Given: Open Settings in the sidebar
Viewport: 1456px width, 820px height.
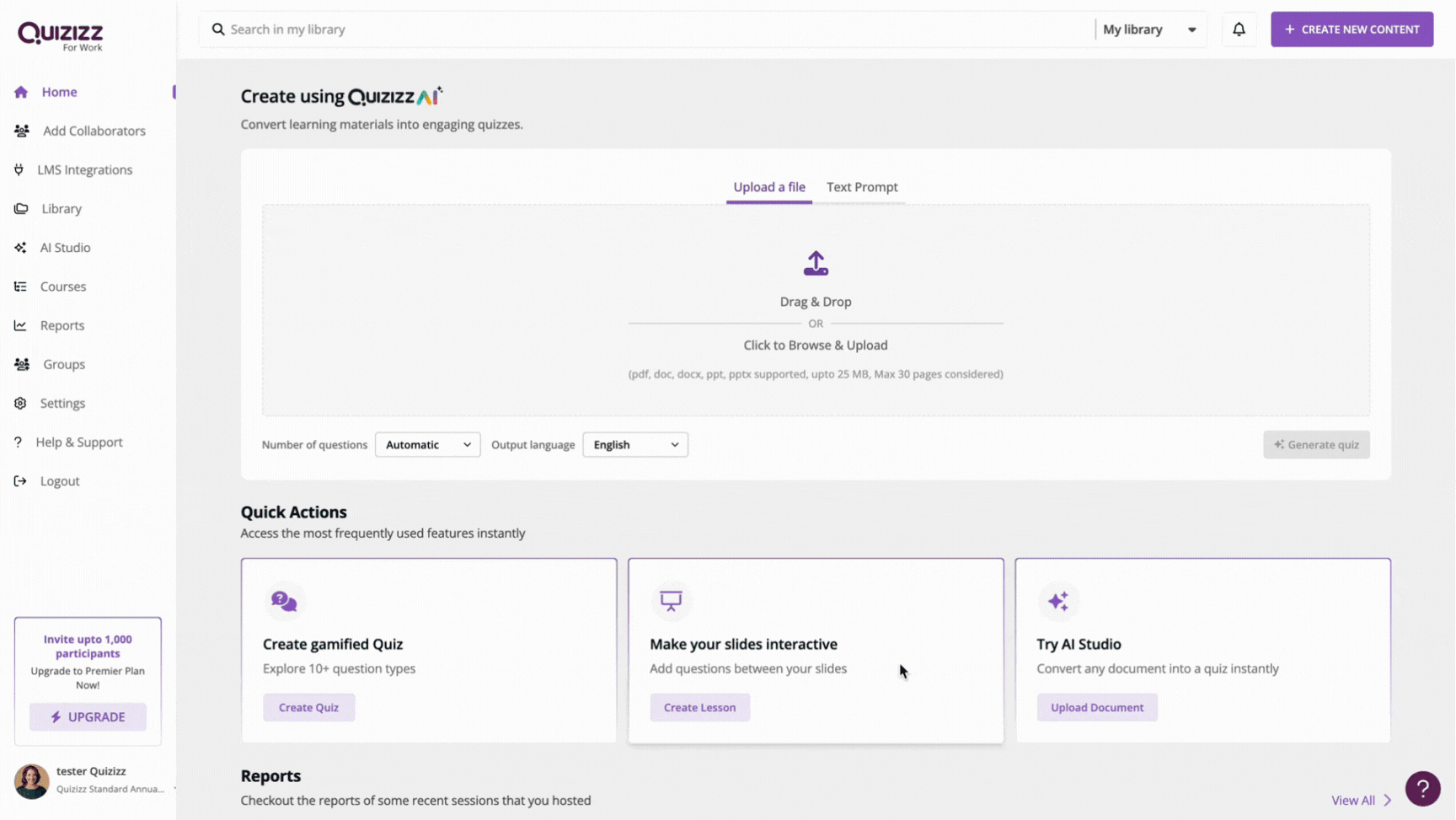Looking at the screenshot, I should pyautogui.click(x=63, y=404).
